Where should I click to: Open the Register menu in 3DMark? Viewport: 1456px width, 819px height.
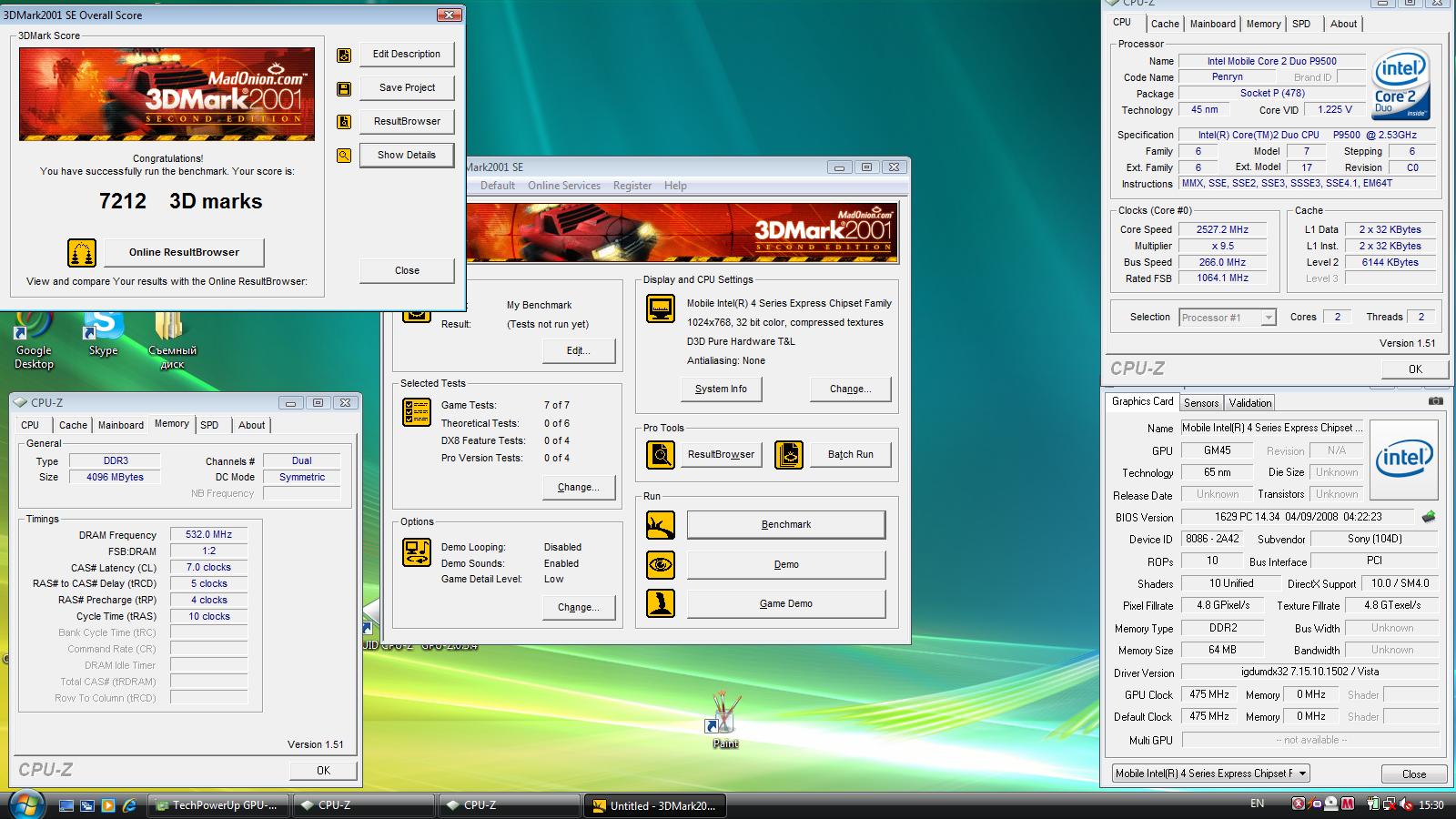pos(632,186)
